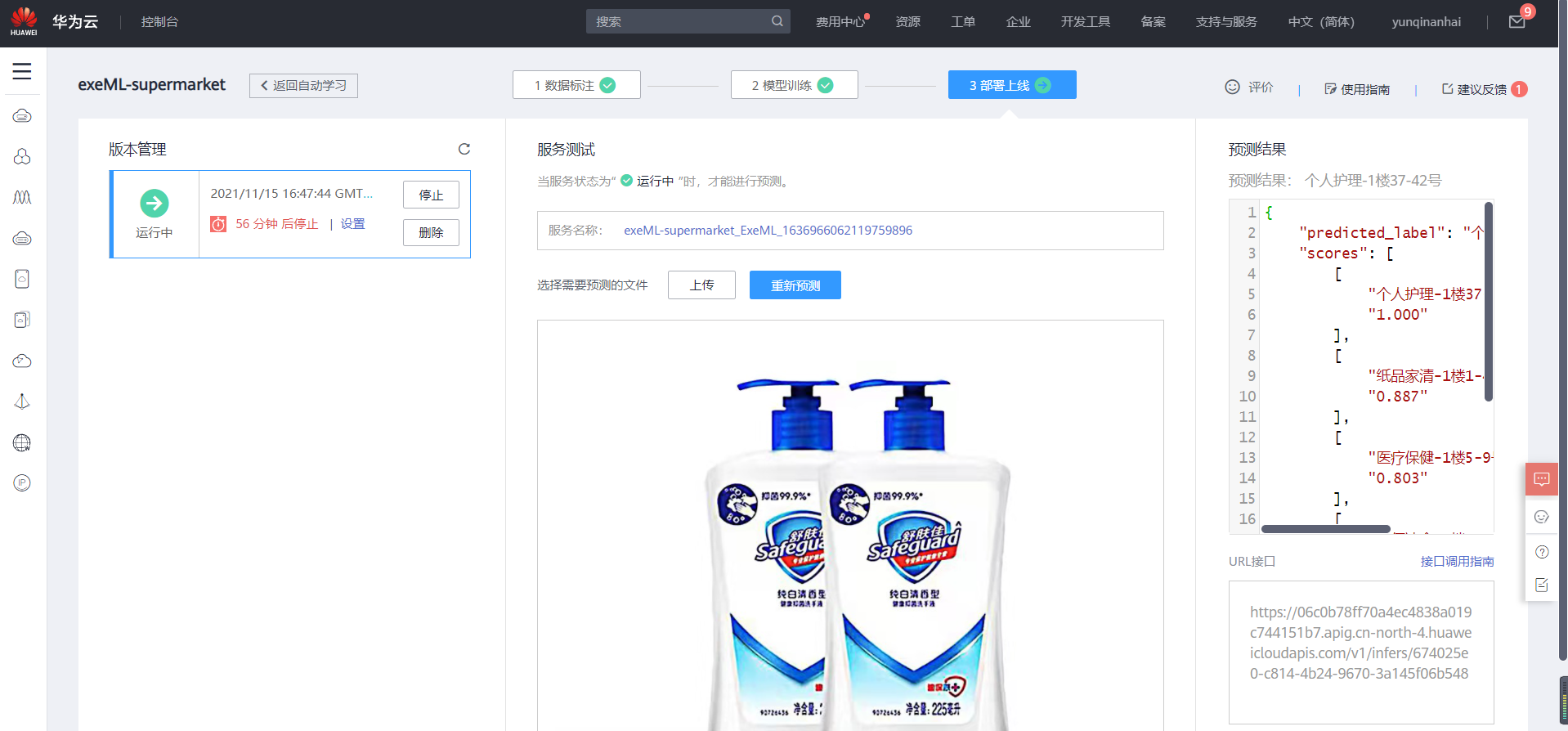Click 56 分钟 后停止 countdown text
The height and width of the screenshot is (731, 1568).
tap(277, 224)
